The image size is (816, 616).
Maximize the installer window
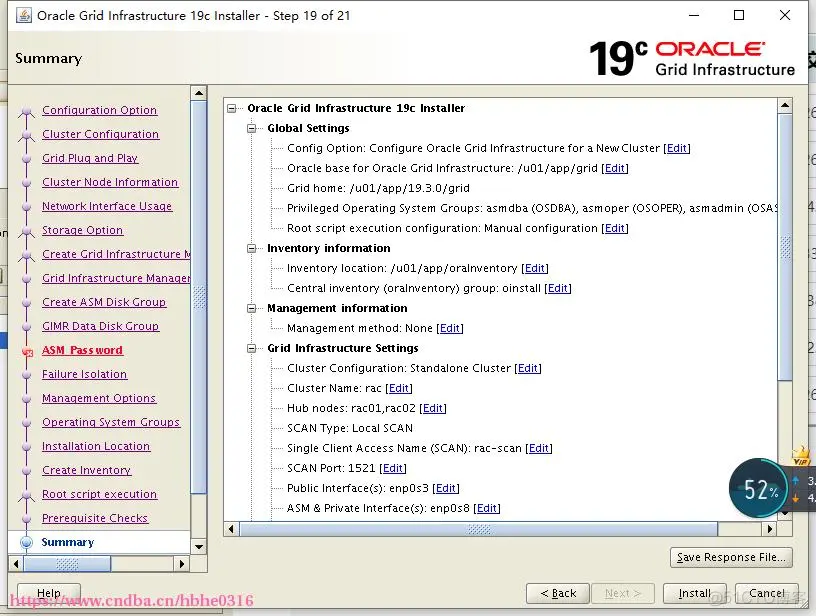[738, 15]
